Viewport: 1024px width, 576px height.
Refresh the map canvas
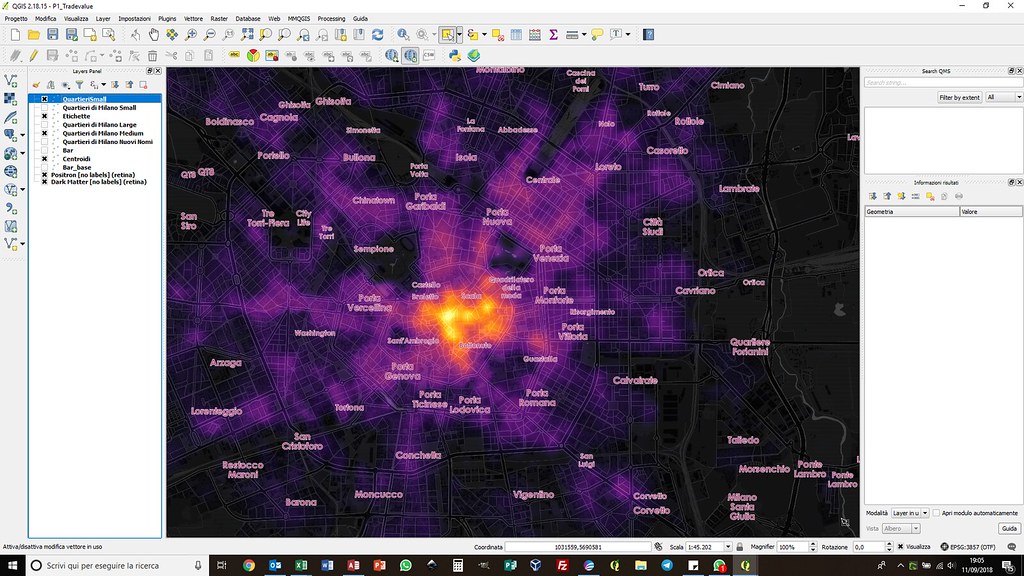tap(377, 35)
